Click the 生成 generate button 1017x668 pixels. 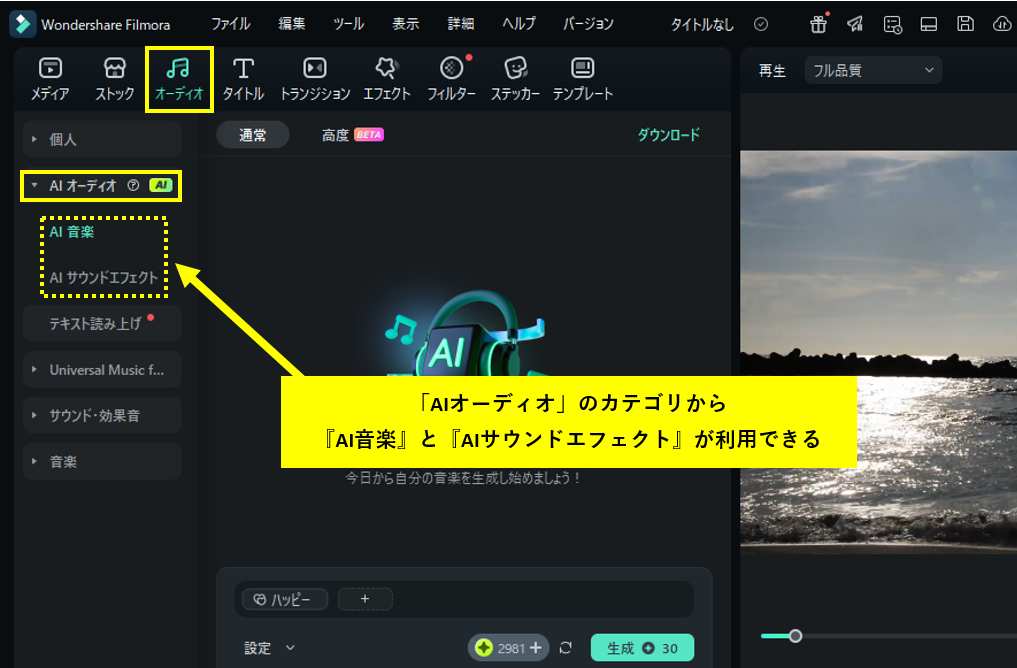click(641, 647)
